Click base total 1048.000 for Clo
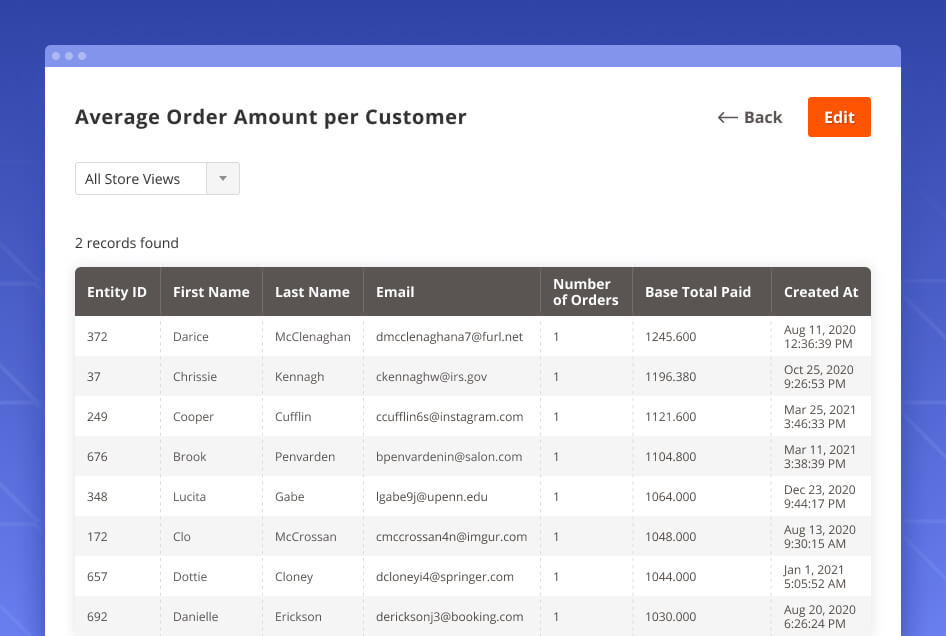The width and height of the screenshot is (946, 636). click(670, 537)
